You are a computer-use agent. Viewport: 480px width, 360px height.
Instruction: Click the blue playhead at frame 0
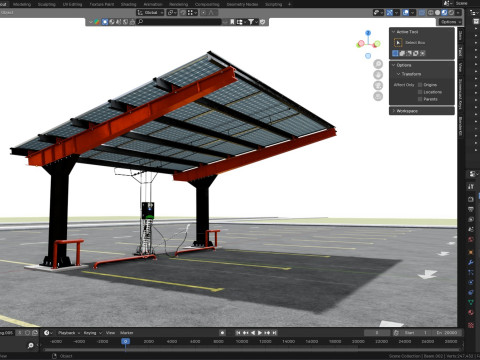click(x=125, y=341)
